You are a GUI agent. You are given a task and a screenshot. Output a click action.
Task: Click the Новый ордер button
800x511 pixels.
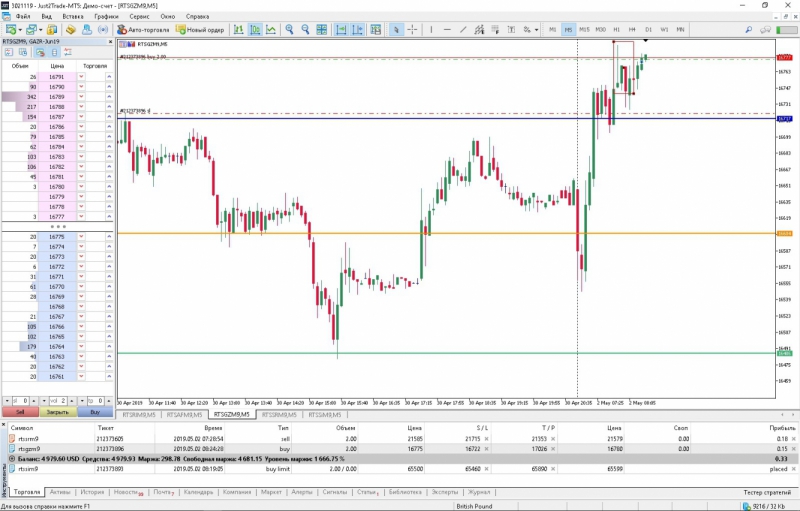click(x=201, y=30)
